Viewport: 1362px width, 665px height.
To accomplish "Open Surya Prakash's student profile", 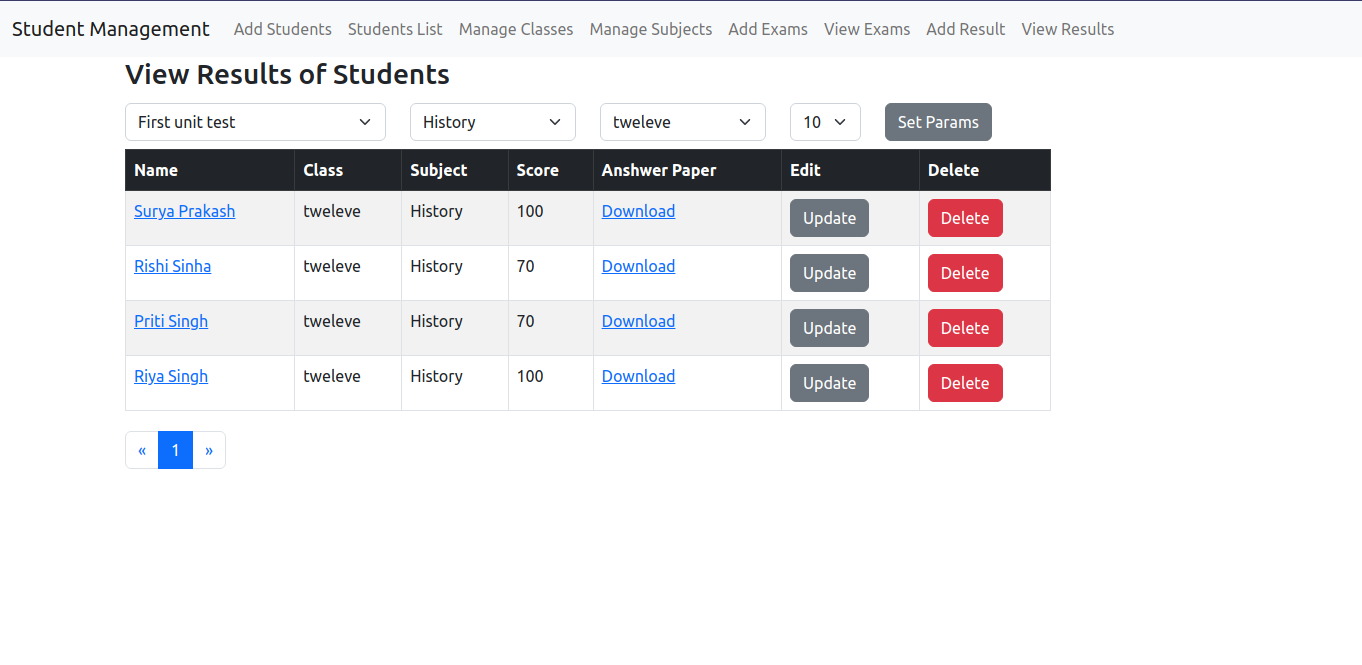I will 184,211.
